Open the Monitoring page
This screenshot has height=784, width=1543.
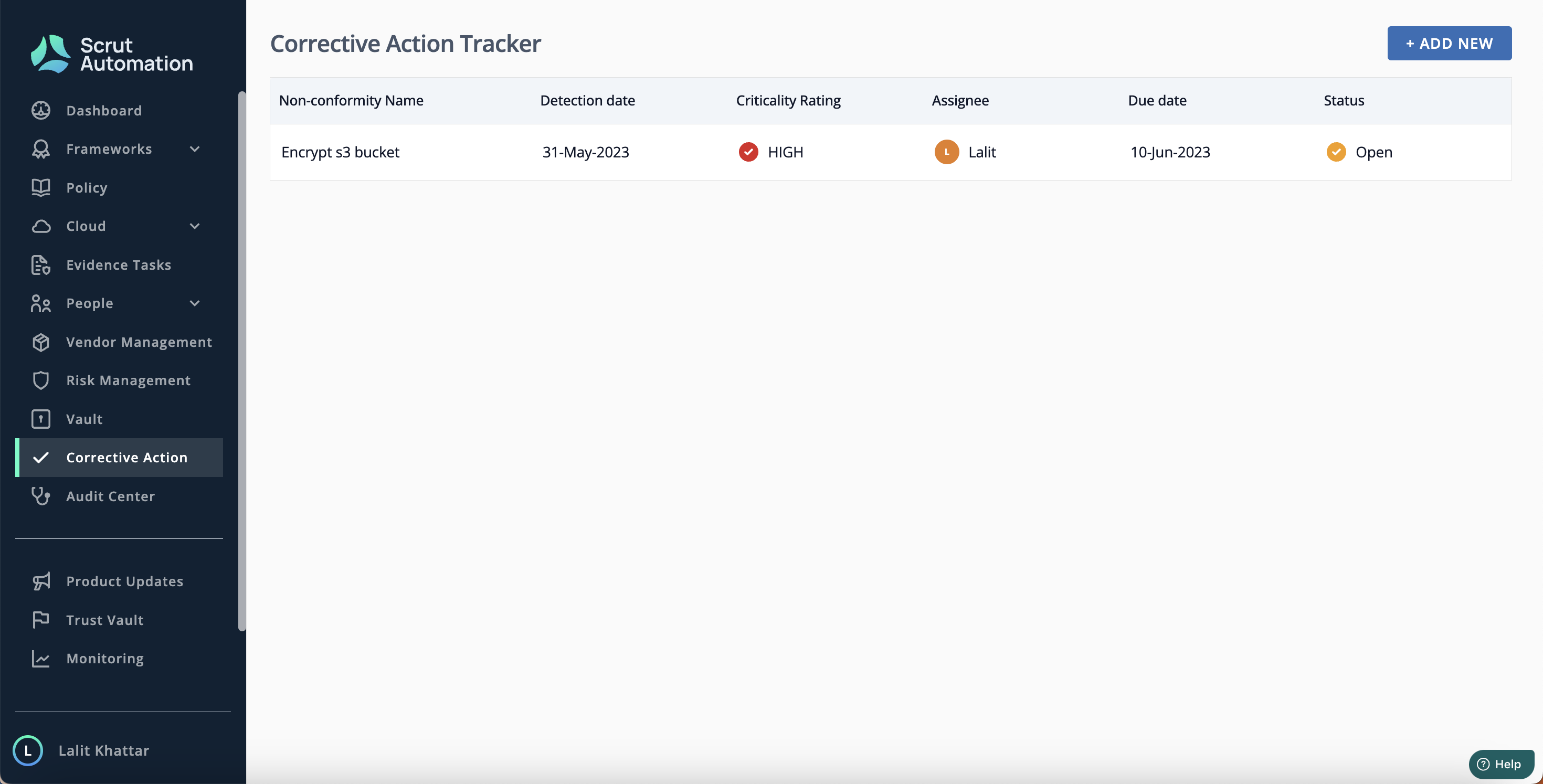[x=119, y=658]
